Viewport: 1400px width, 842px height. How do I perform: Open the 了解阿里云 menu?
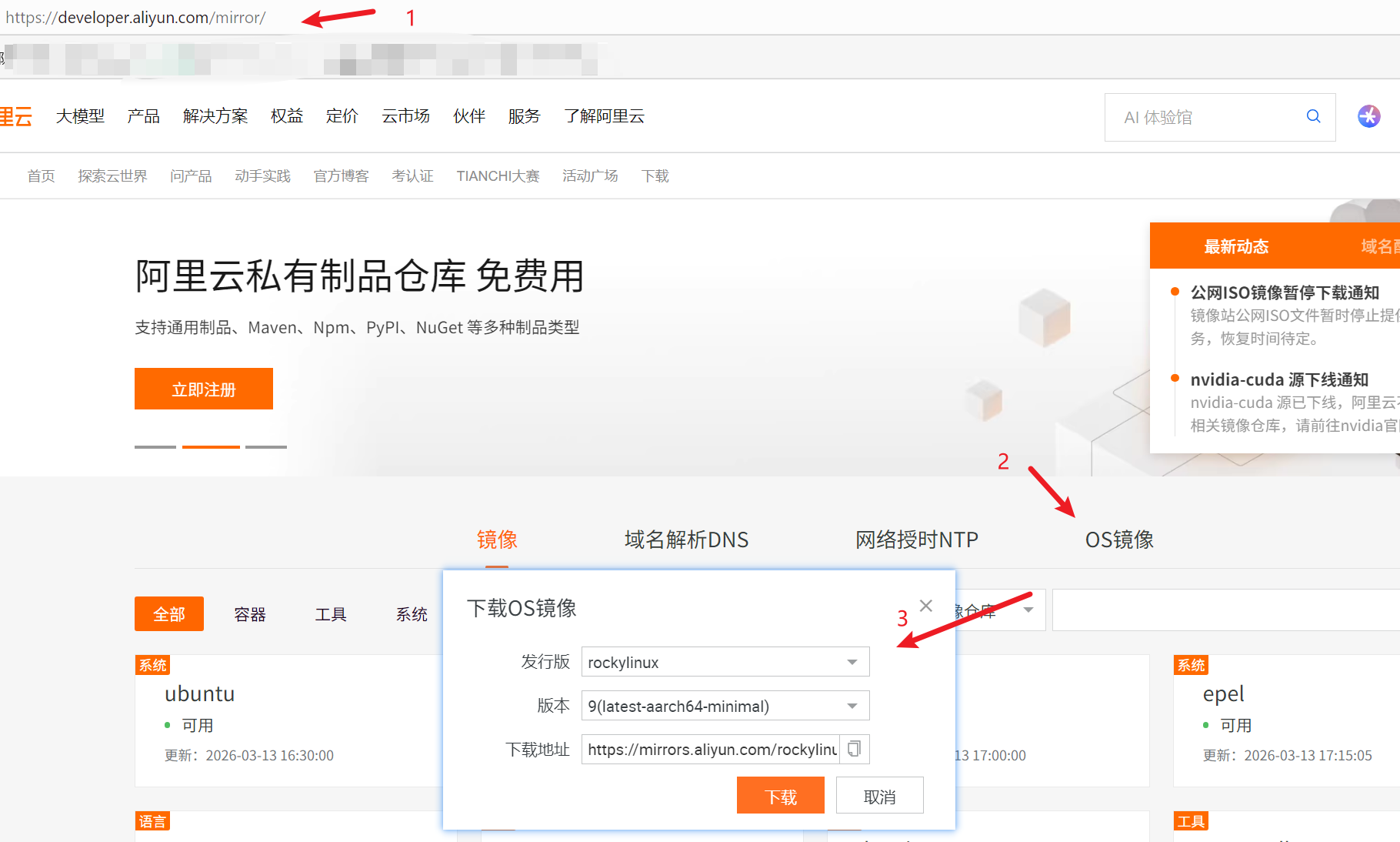tap(605, 116)
